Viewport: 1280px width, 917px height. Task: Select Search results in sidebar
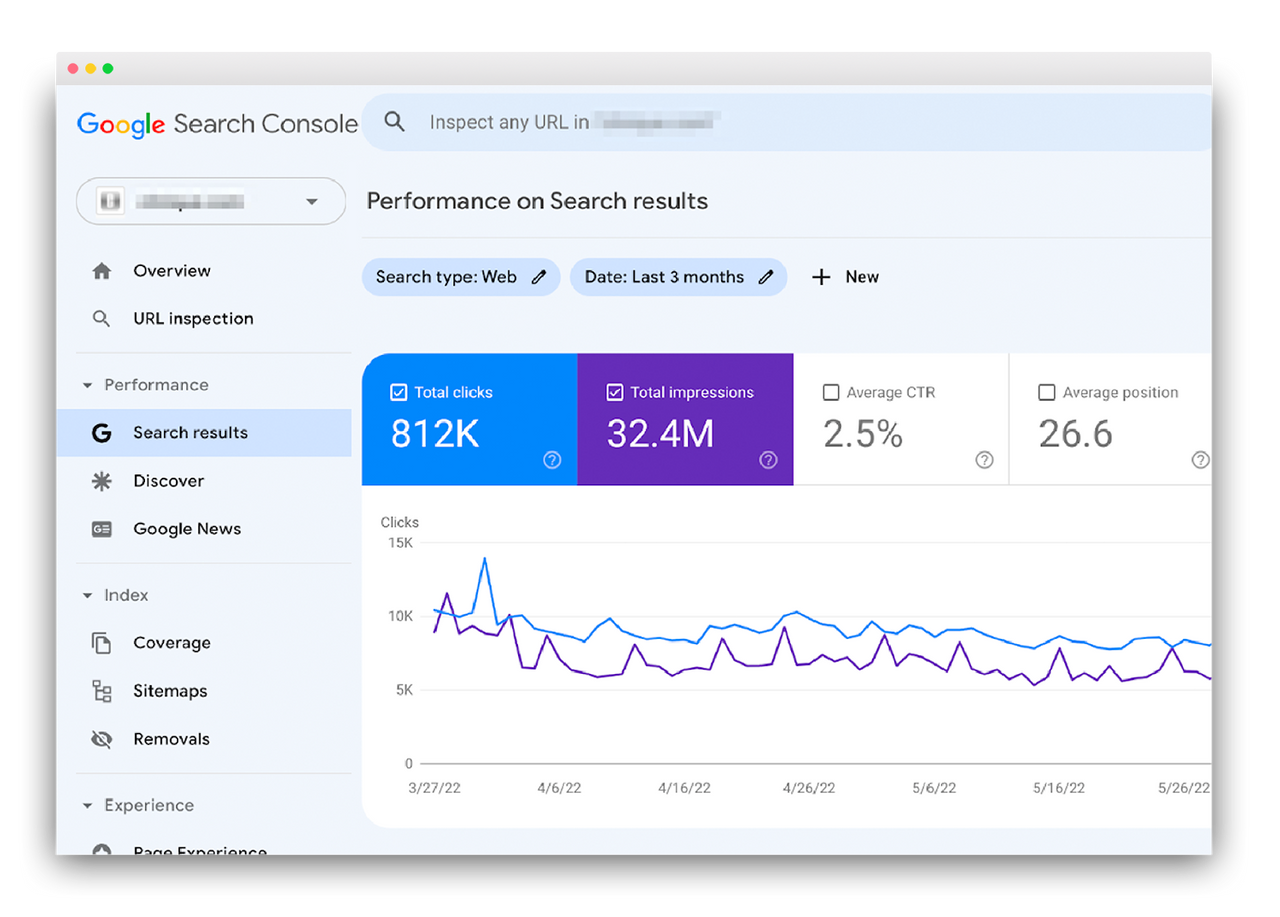(204, 433)
